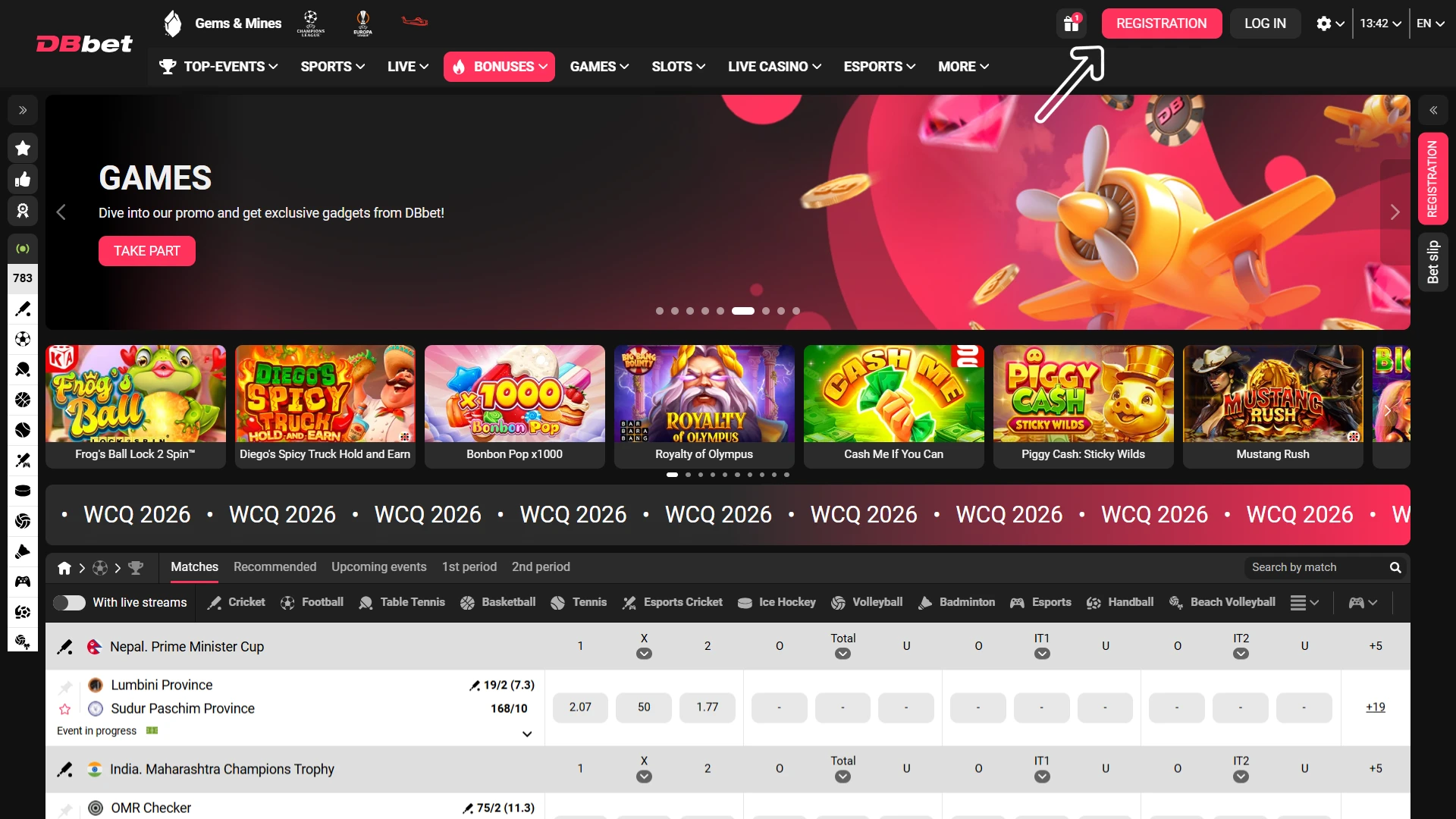The height and width of the screenshot is (819, 1456).
Task: Click the DBbet logo
Action: pos(84,43)
